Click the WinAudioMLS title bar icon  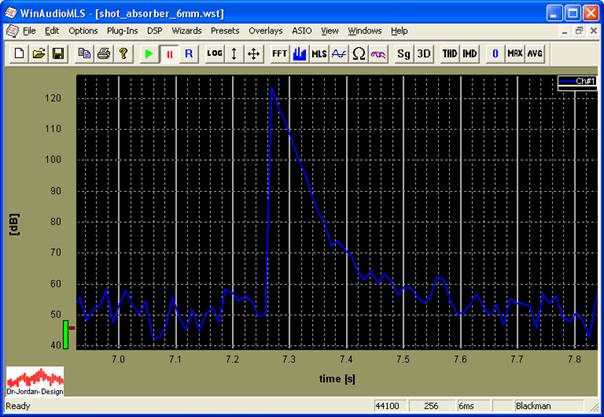[x=11, y=13]
